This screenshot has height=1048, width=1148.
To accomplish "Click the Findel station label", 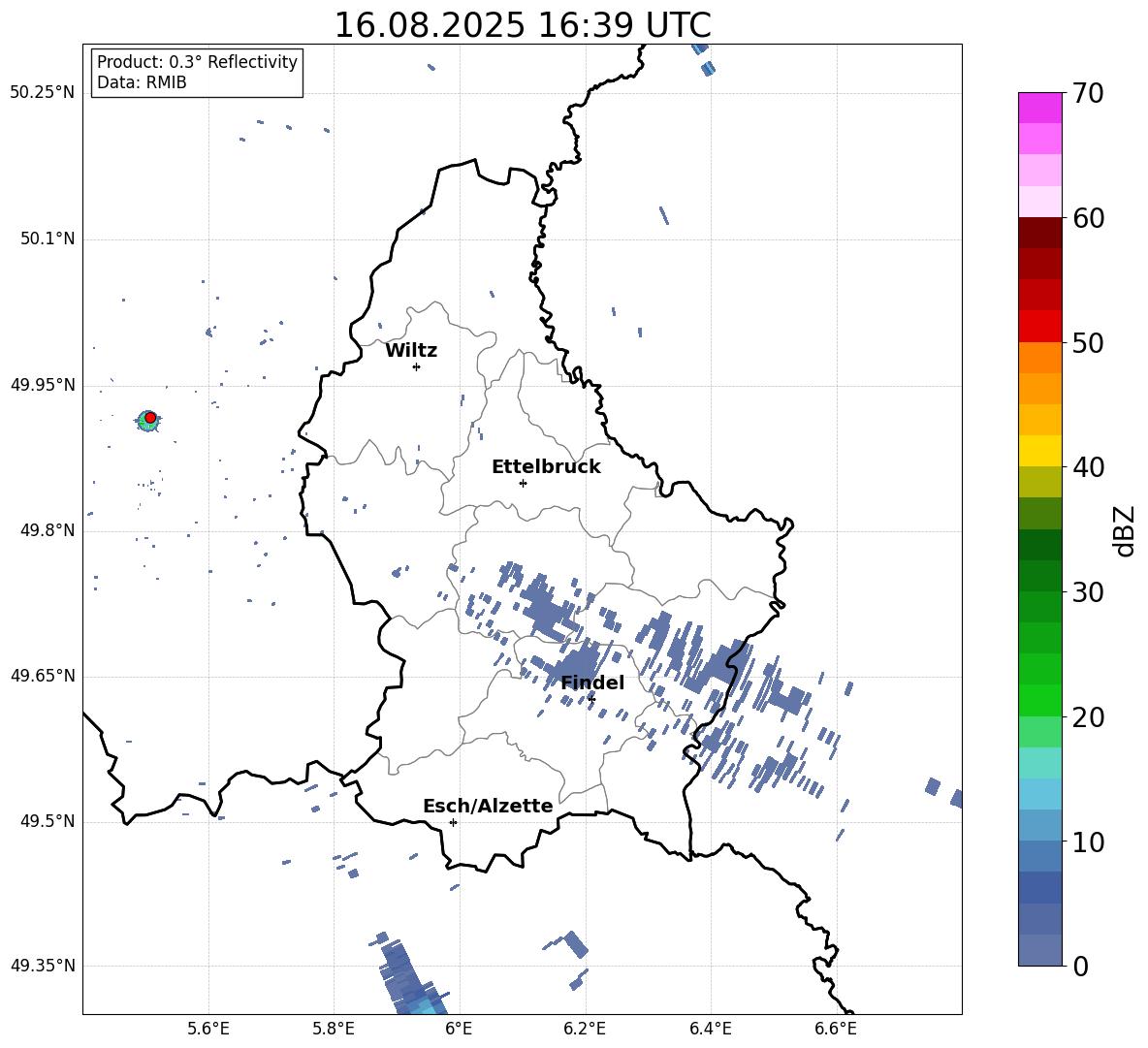I will [x=592, y=683].
